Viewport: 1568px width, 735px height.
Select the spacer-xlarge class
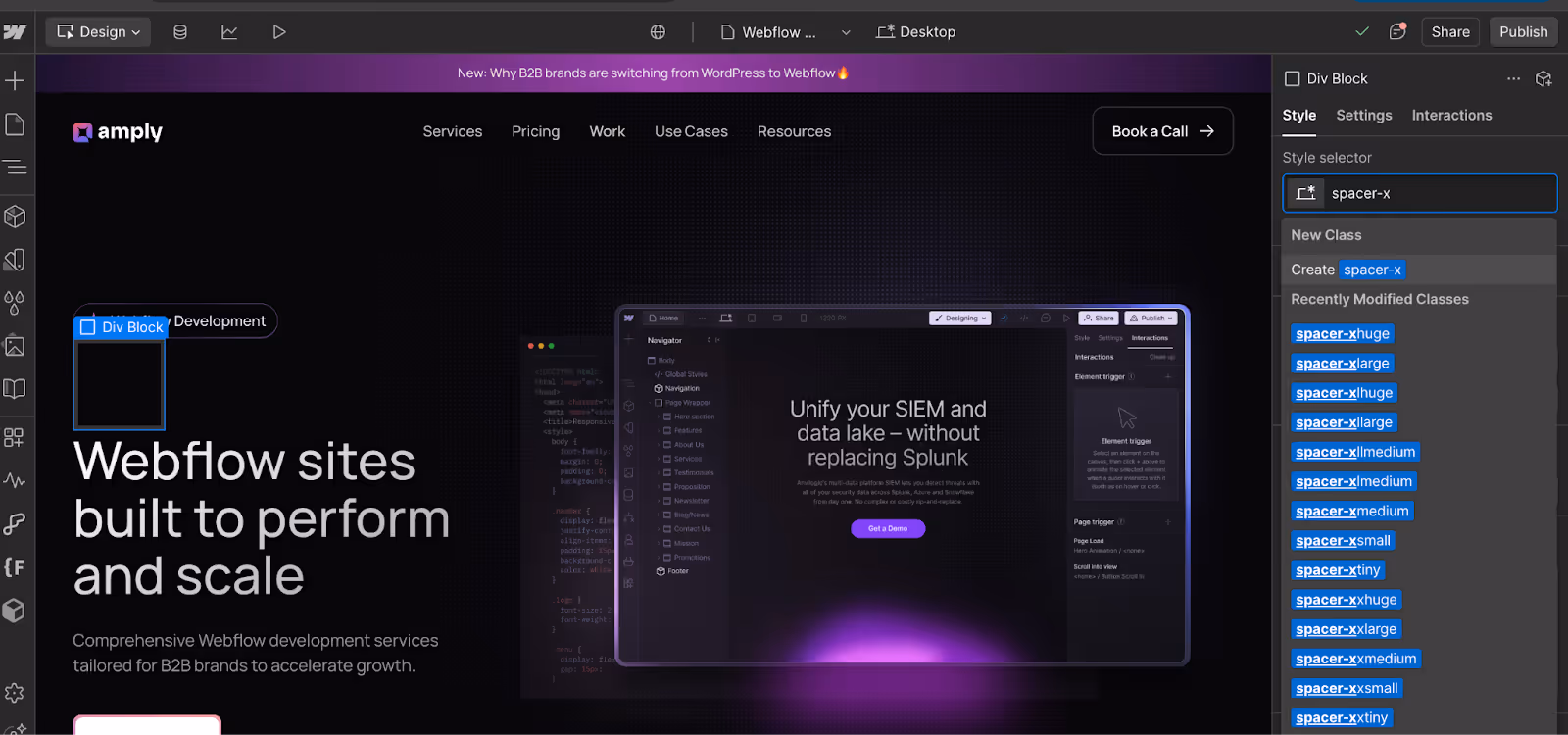click(x=1343, y=364)
